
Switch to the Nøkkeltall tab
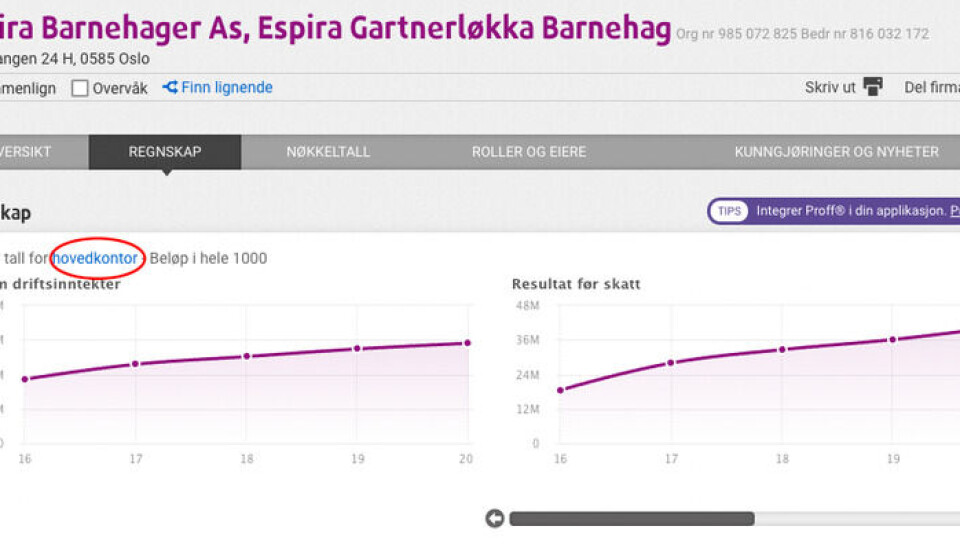pyautogui.click(x=328, y=152)
